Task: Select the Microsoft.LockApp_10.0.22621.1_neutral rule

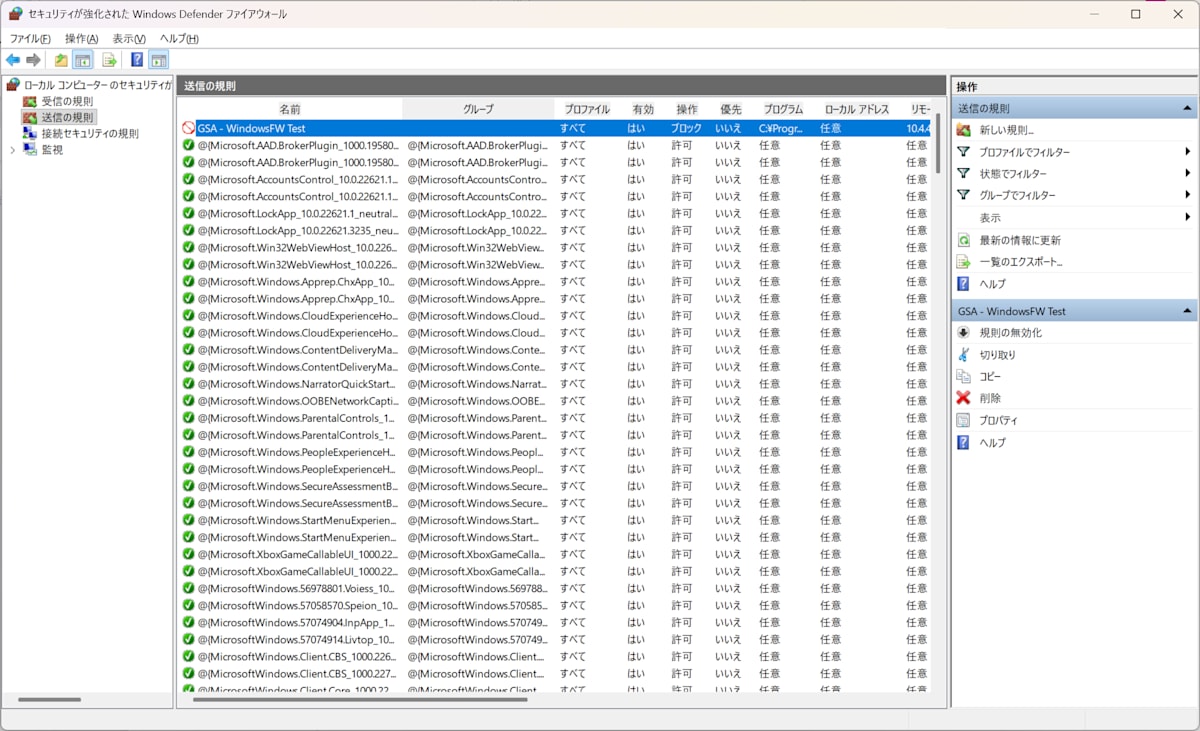Action: point(298,213)
